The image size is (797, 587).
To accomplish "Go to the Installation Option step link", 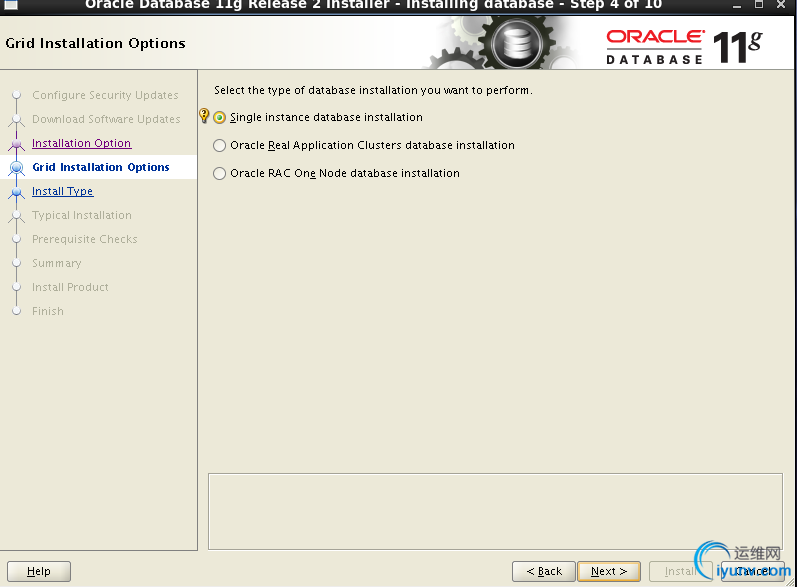I will point(81,143).
